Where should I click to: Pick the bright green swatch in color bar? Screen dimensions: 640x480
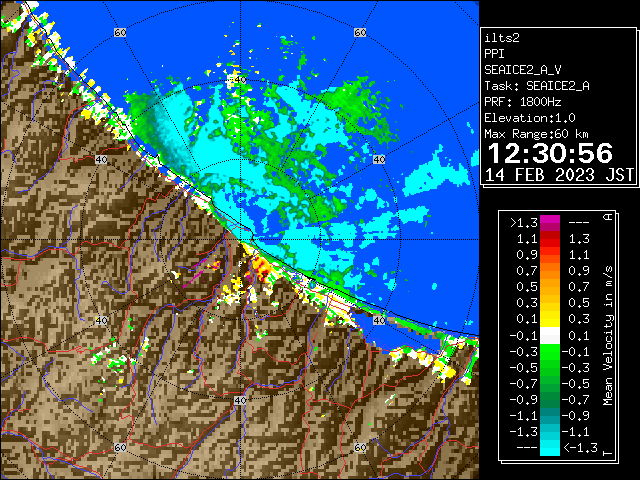pos(550,354)
